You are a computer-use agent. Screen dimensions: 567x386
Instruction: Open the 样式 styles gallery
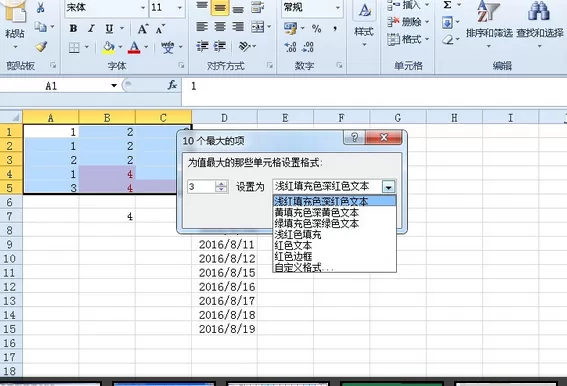click(364, 25)
